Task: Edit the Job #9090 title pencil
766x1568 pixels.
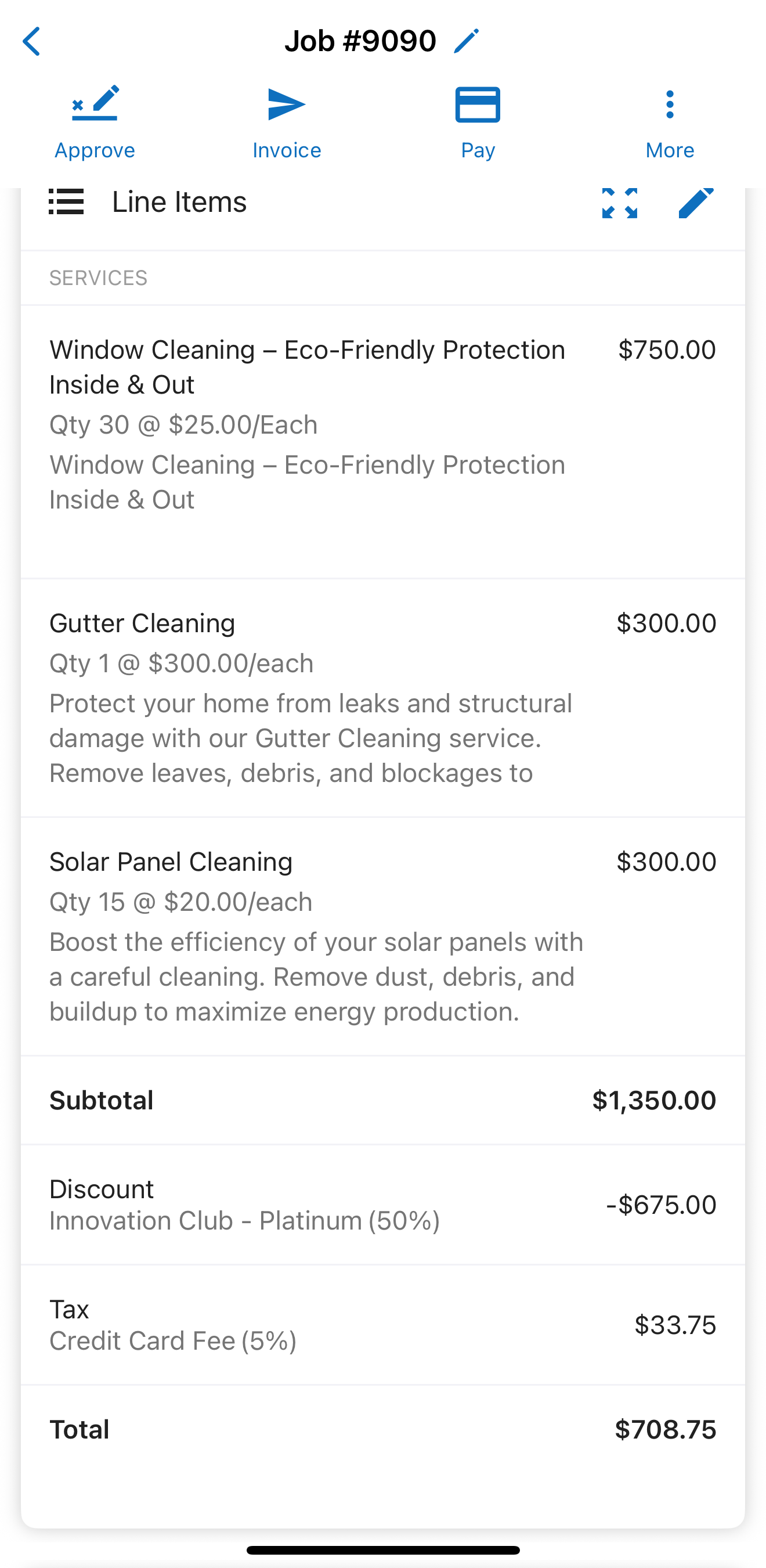Action: (x=467, y=41)
